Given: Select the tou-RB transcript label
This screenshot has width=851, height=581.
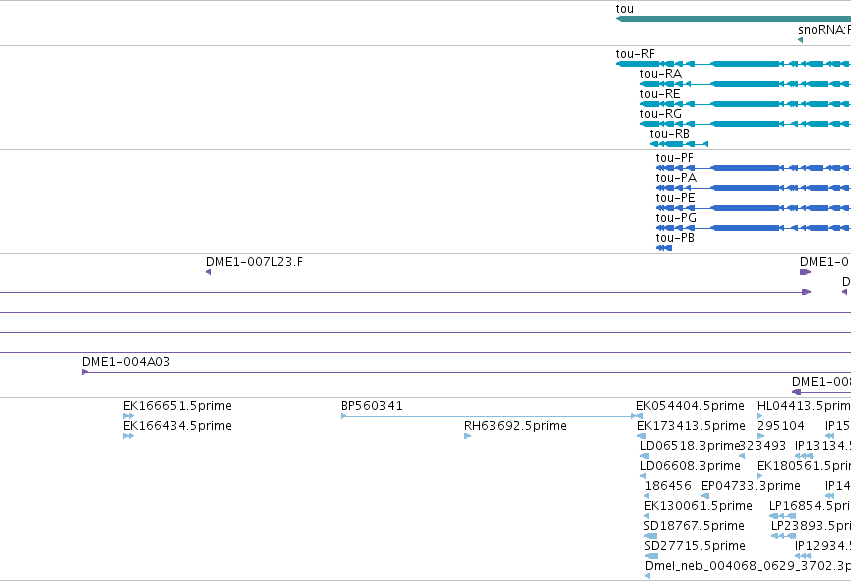Looking at the screenshot, I should 670,134.
